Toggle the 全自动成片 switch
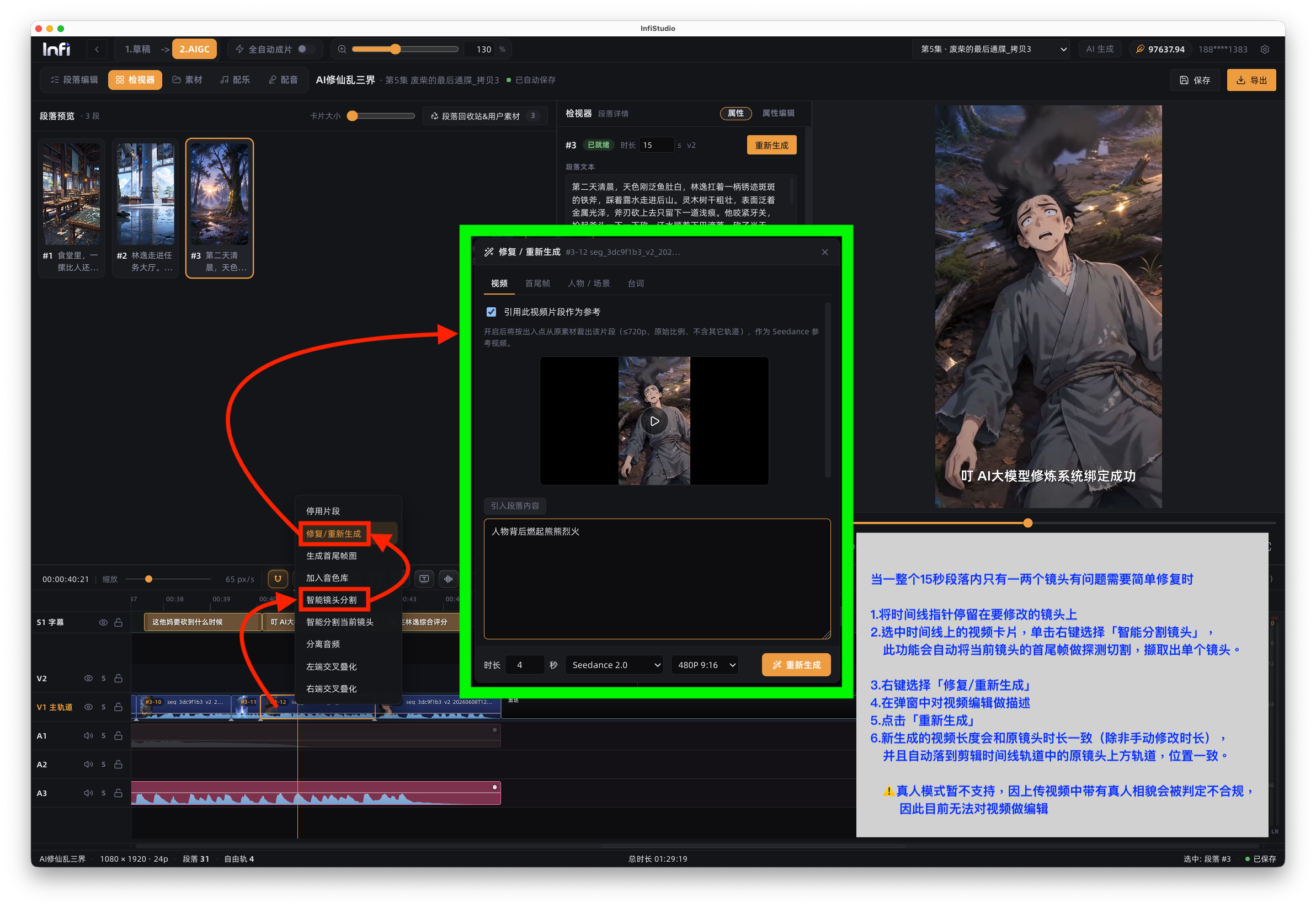The width and height of the screenshot is (1316, 908). pyautogui.click(x=306, y=50)
